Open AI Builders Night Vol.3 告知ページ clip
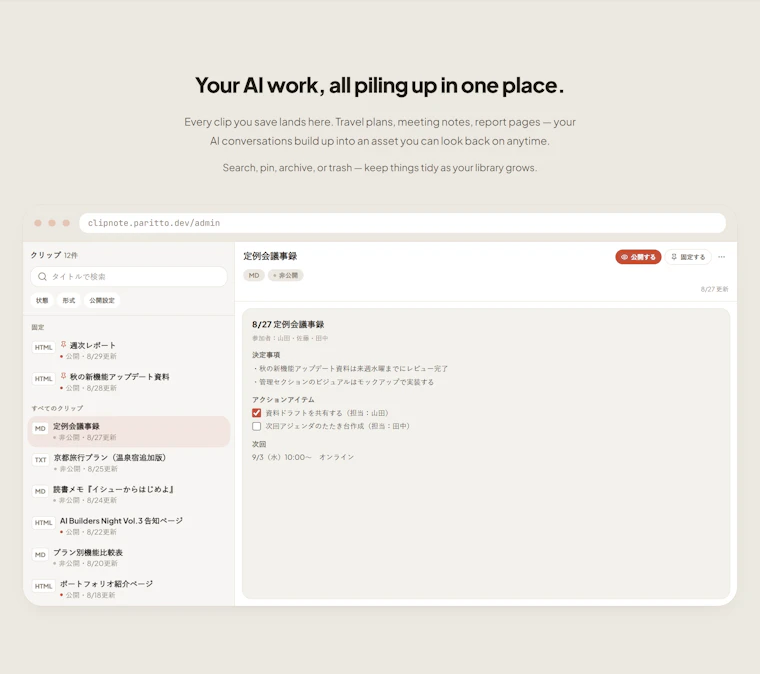This screenshot has width=760, height=674. click(x=129, y=526)
